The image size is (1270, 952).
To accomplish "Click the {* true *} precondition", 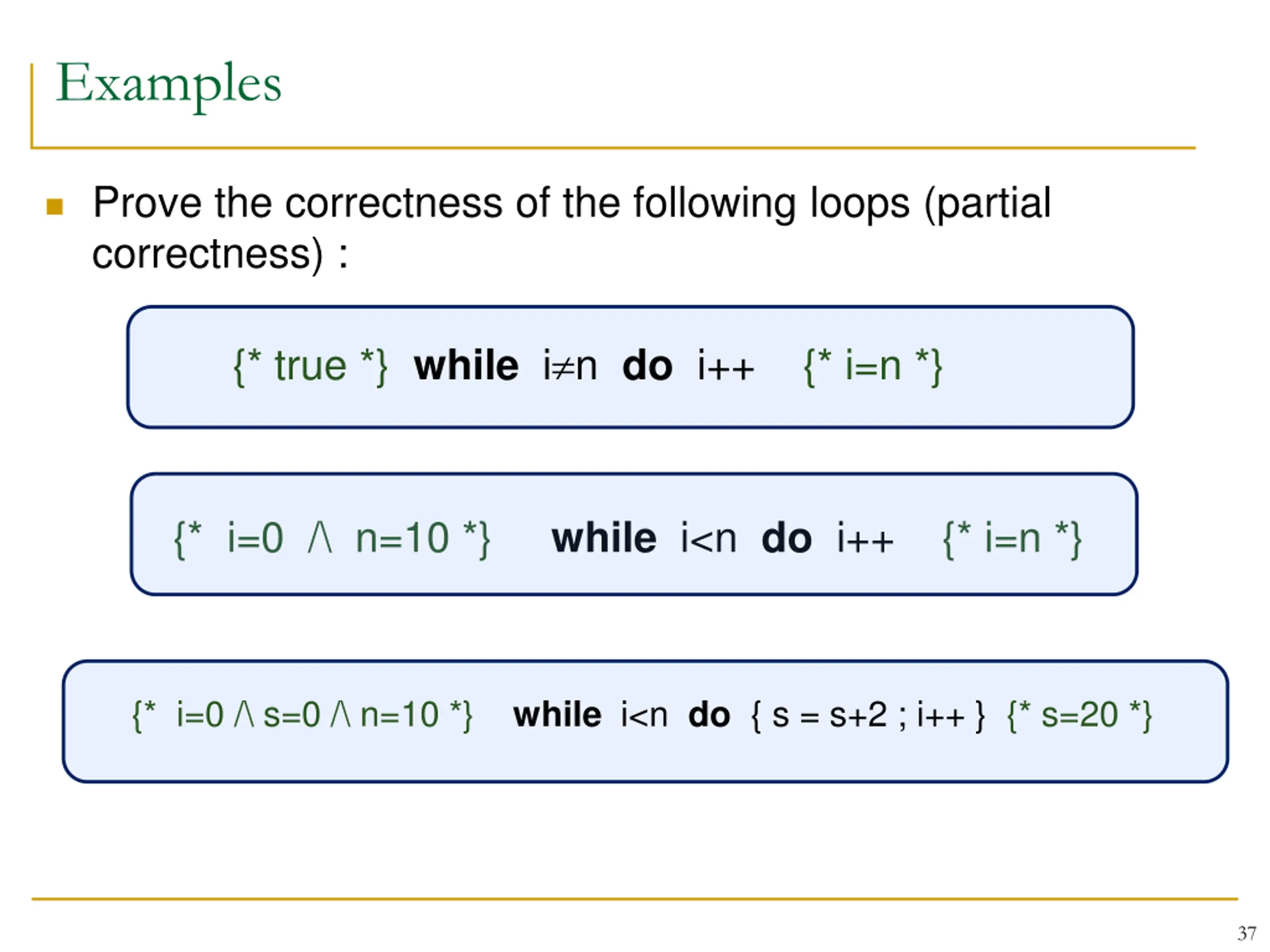I will point(311,367).
